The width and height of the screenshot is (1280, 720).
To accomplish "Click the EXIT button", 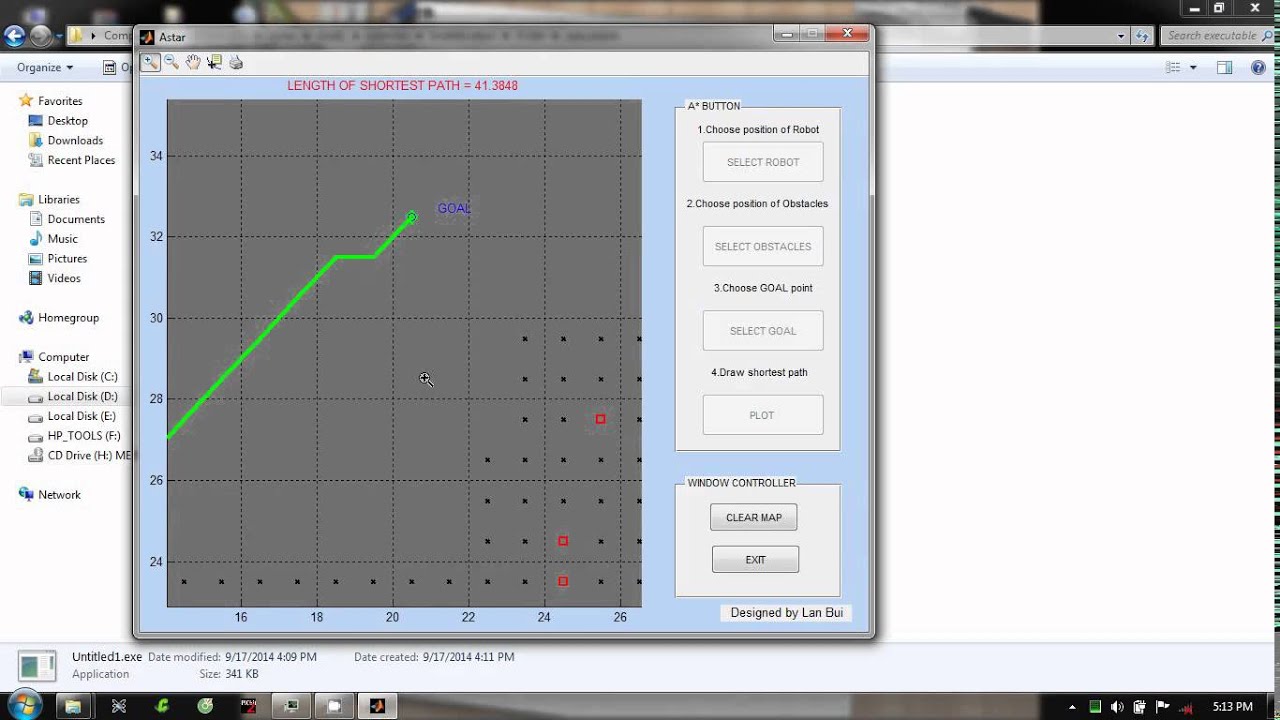I will coord(755,559).
